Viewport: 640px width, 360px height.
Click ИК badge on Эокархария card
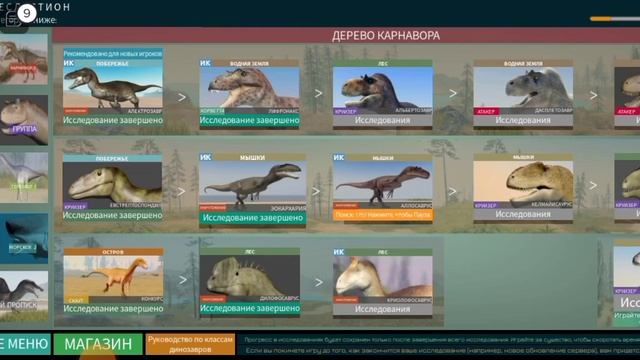(205, 157)
